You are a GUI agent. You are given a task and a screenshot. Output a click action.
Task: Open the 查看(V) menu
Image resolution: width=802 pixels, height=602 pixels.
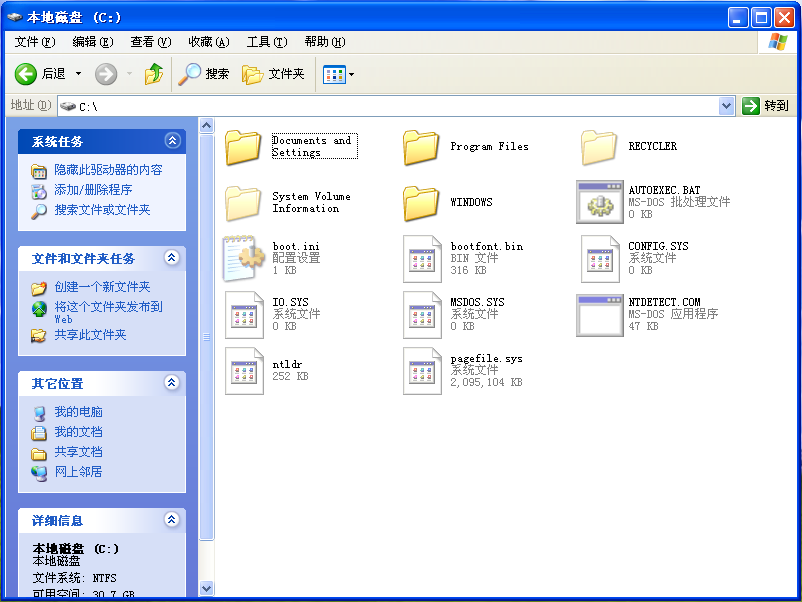click(150, 42)
